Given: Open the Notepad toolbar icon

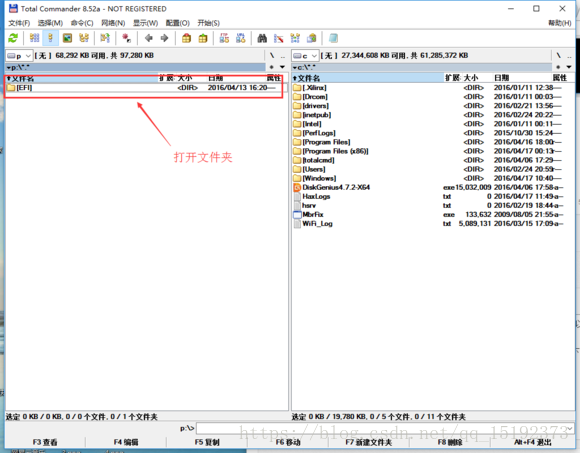Looking at the screenshot, I should [x=333, y=38].
